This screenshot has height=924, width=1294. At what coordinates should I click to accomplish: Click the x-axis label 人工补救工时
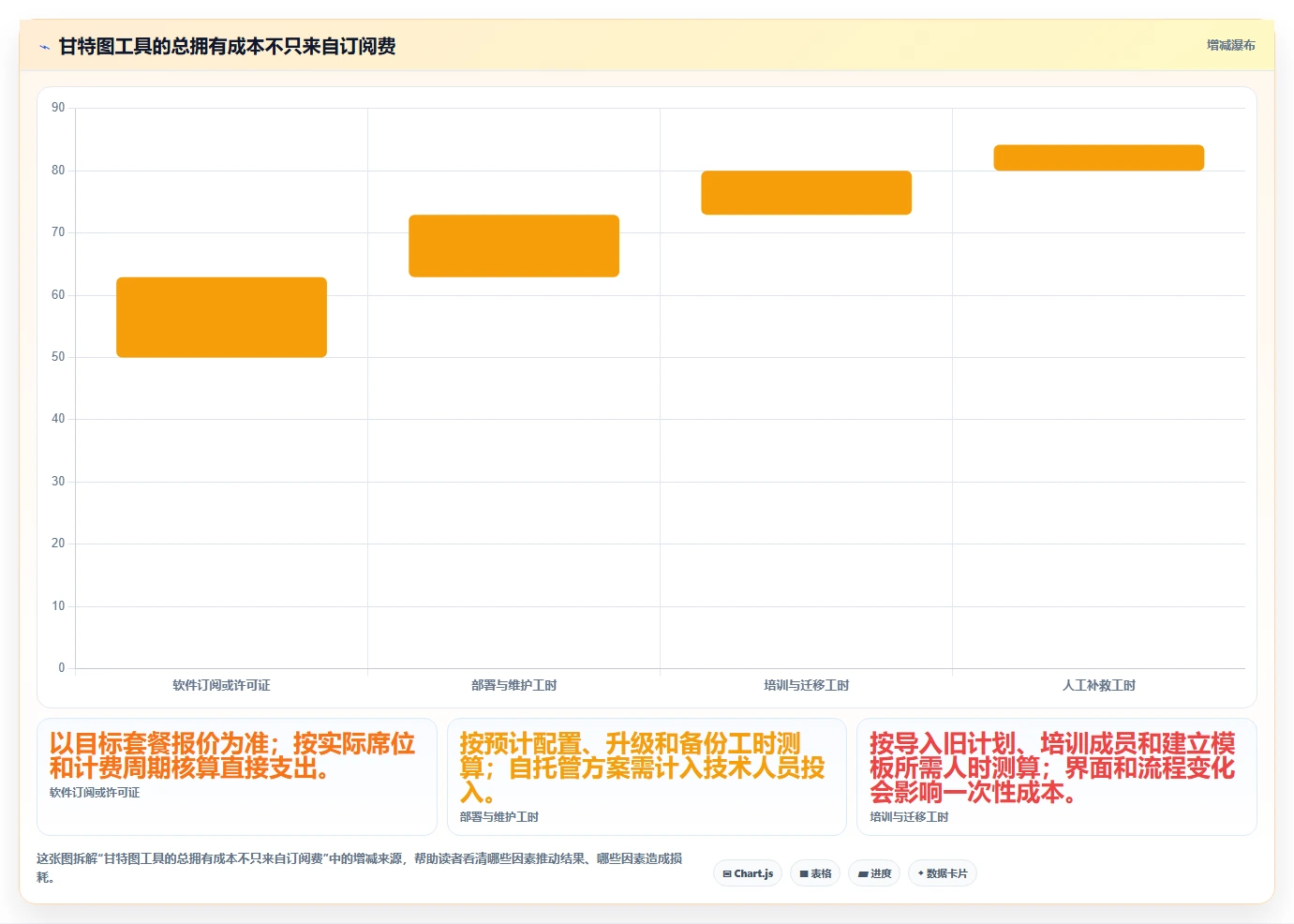pos(1098,685)
